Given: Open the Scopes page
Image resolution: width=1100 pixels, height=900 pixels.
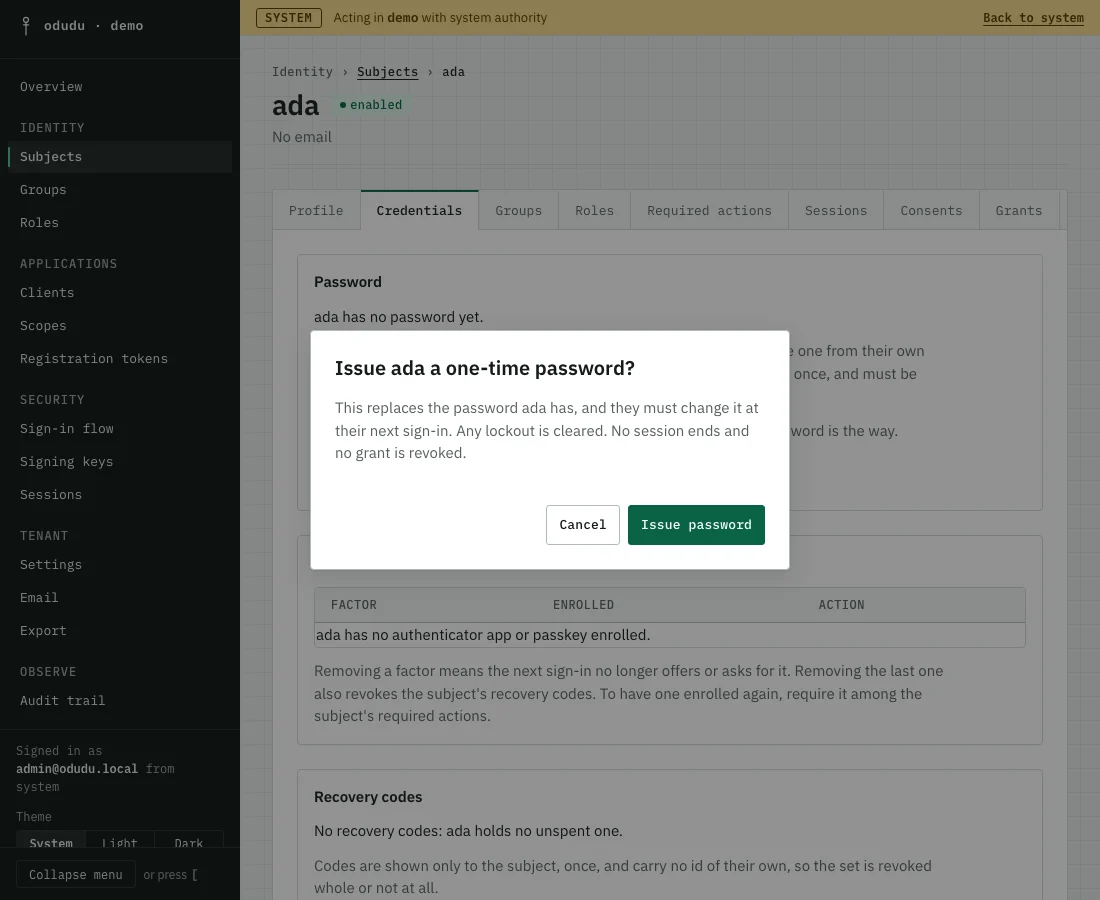Looking at the screenshot, I should click(x=120, y=325).
